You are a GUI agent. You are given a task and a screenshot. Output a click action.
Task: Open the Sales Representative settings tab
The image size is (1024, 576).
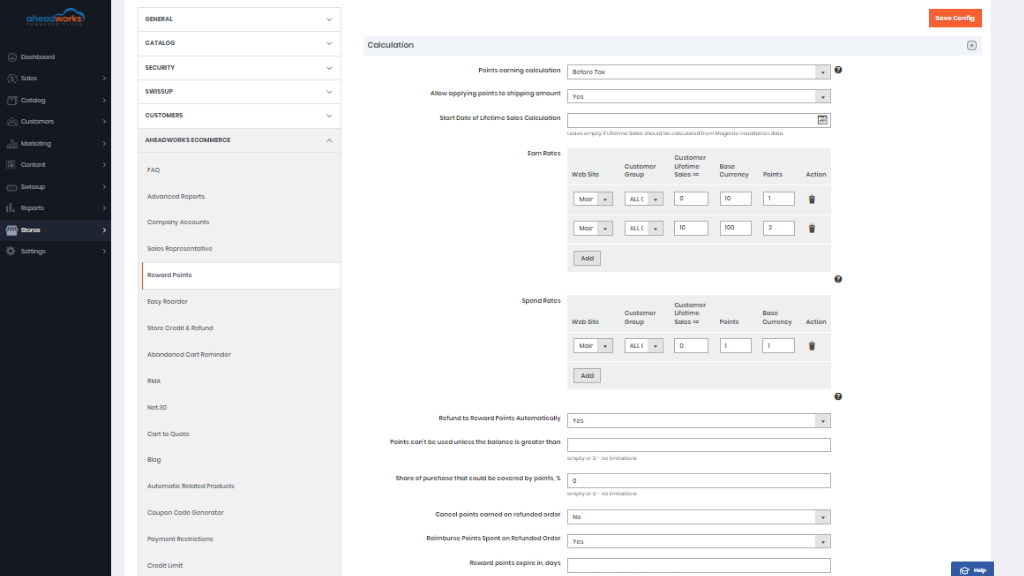pyautogui.click(x=180, y=248)
